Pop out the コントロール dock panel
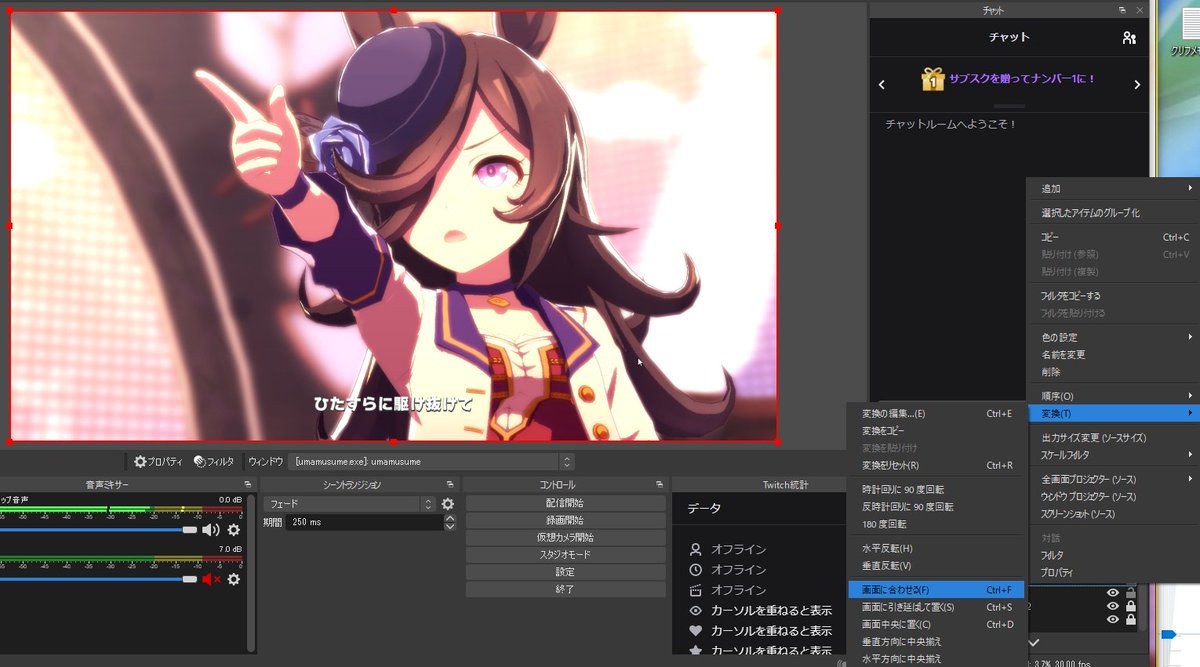This screenshot has height=667, width=1200. [661, 485]
